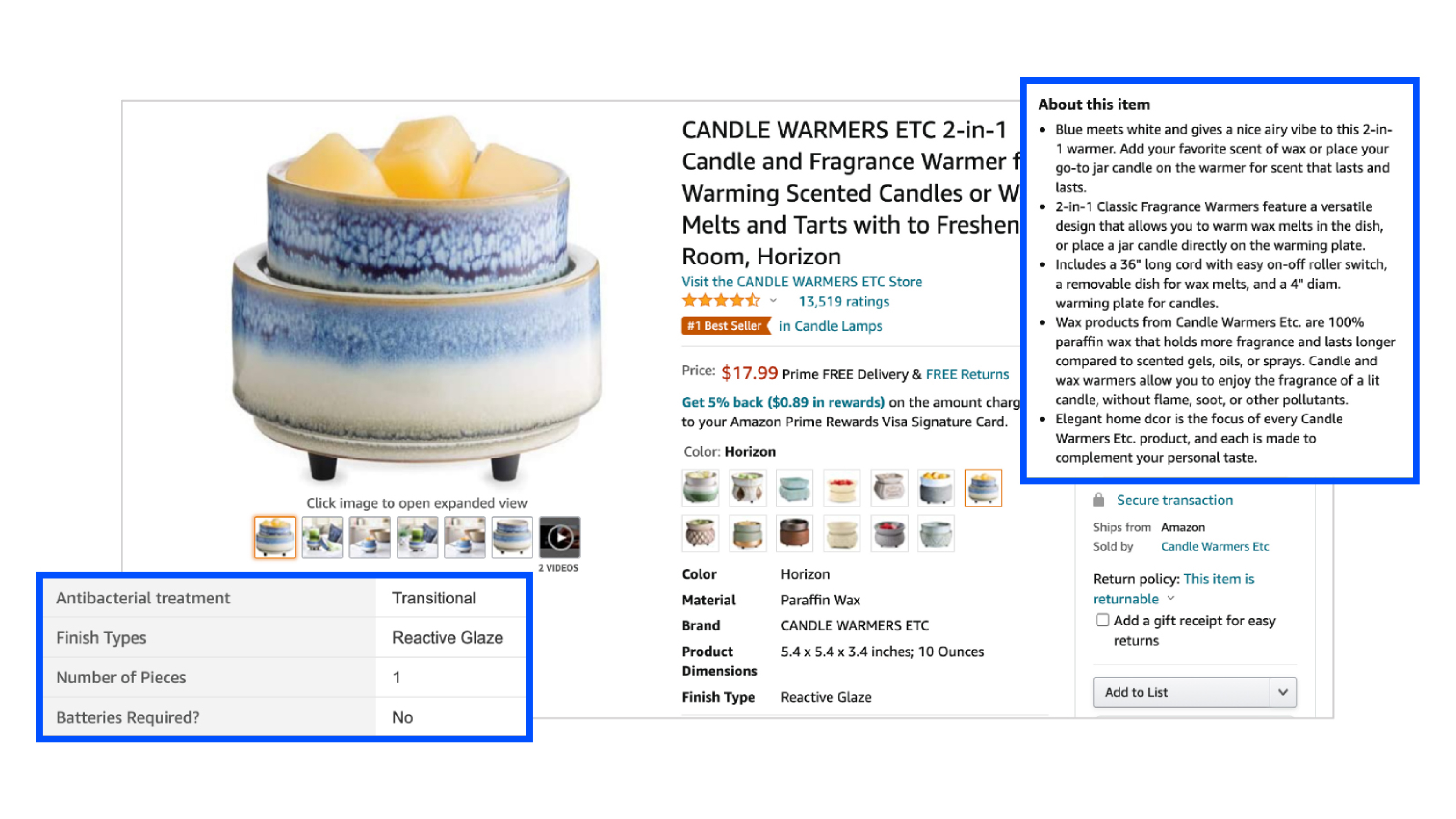Click the star rating icons
This screenshot has width=1456, height=819.
click(x=721, y=301)
